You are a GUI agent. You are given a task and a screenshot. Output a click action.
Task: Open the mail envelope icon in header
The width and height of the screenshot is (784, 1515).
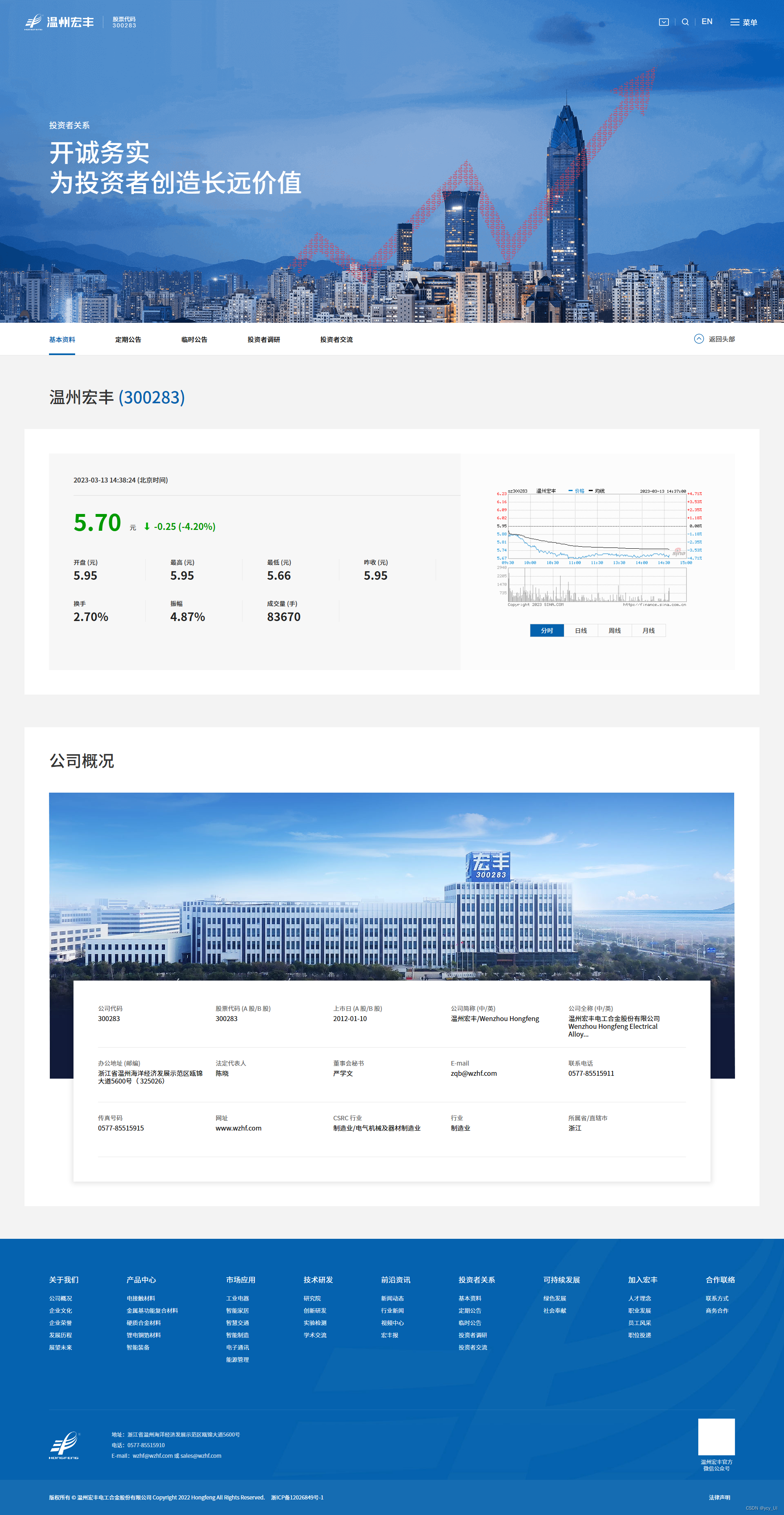point(664,22)
